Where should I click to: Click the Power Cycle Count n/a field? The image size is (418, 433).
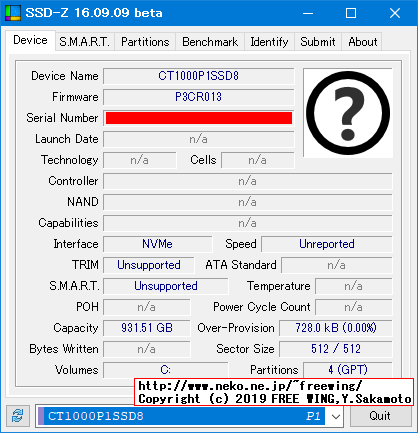point(354,307)
